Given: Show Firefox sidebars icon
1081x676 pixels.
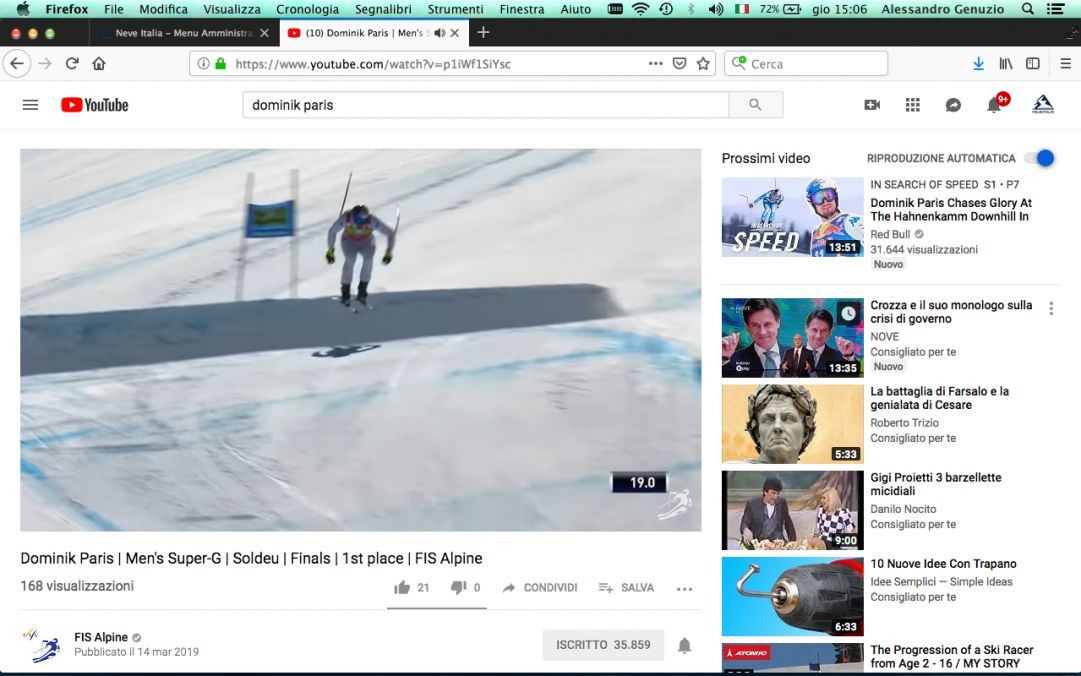Looking at the screenshot, I should (x=1033, y=63).
